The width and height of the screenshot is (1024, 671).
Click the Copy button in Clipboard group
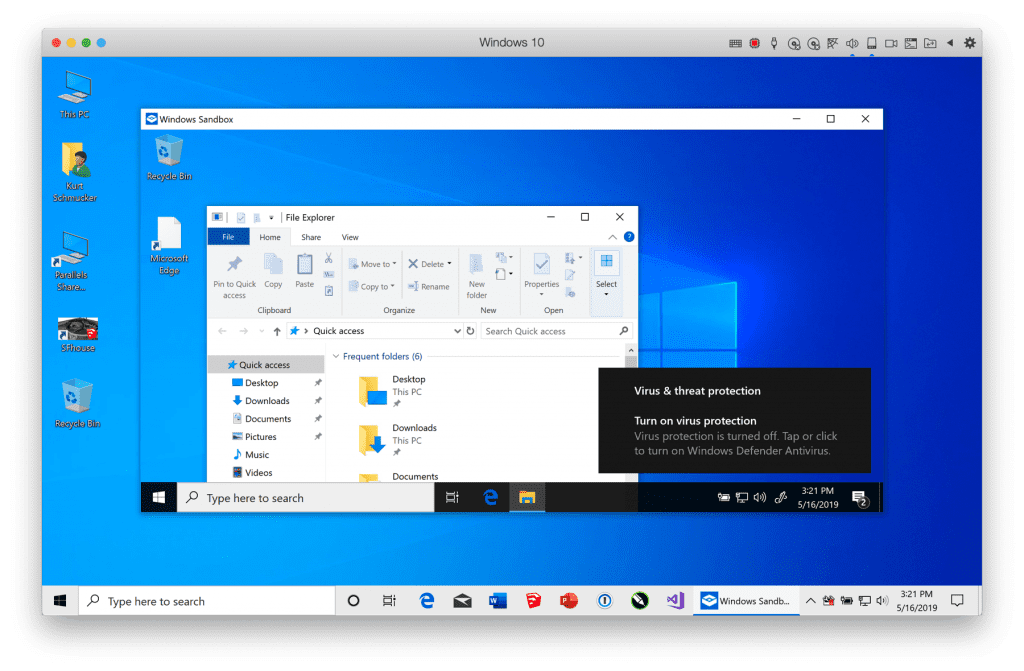273,271
